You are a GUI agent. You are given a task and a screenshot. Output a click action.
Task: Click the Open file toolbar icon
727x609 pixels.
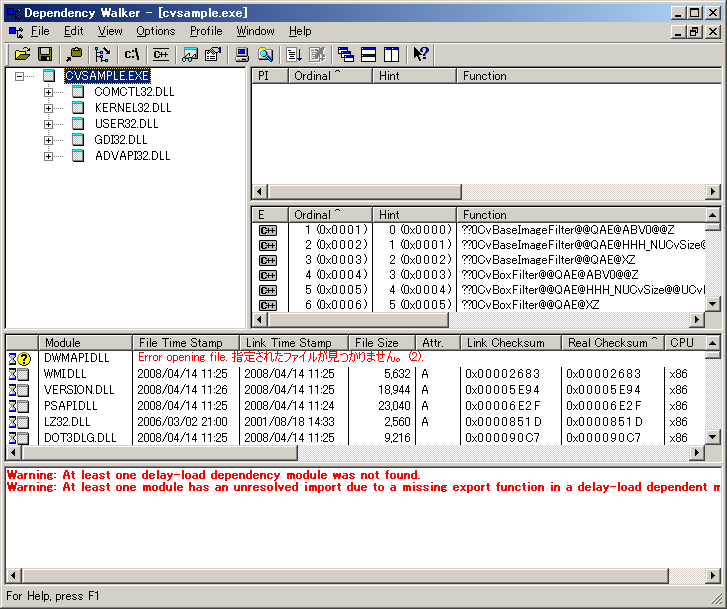click(22, 54)
